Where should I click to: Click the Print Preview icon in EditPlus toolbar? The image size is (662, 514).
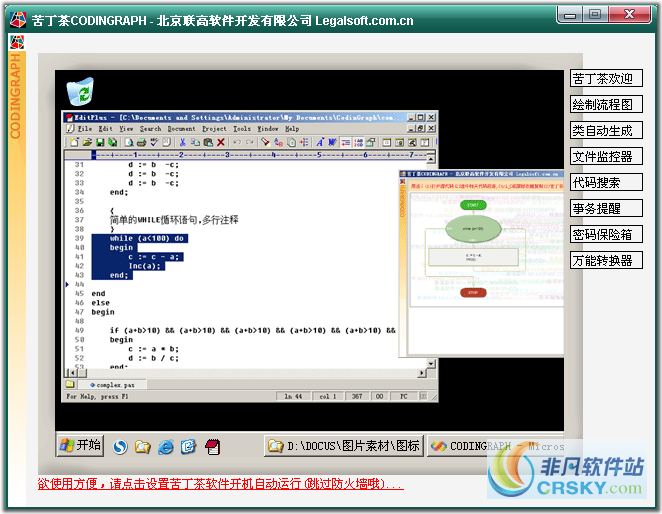(129, 142)
